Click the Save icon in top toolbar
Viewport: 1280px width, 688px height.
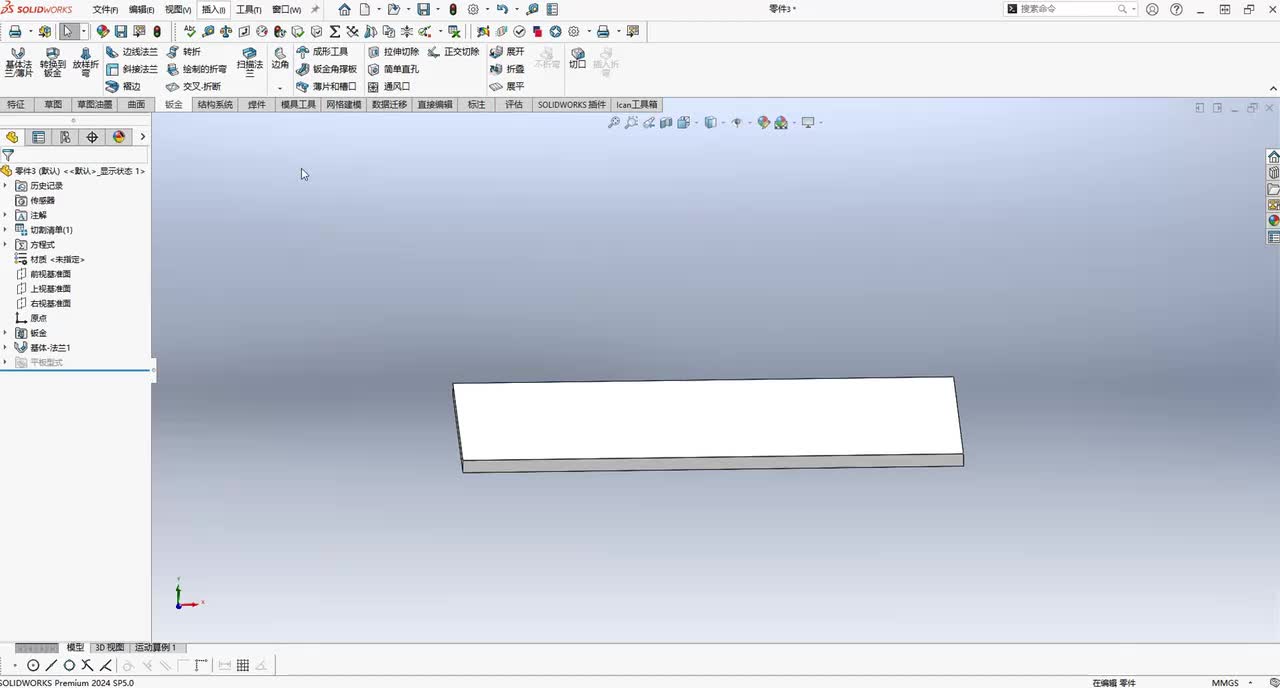(x=424, y=9)
